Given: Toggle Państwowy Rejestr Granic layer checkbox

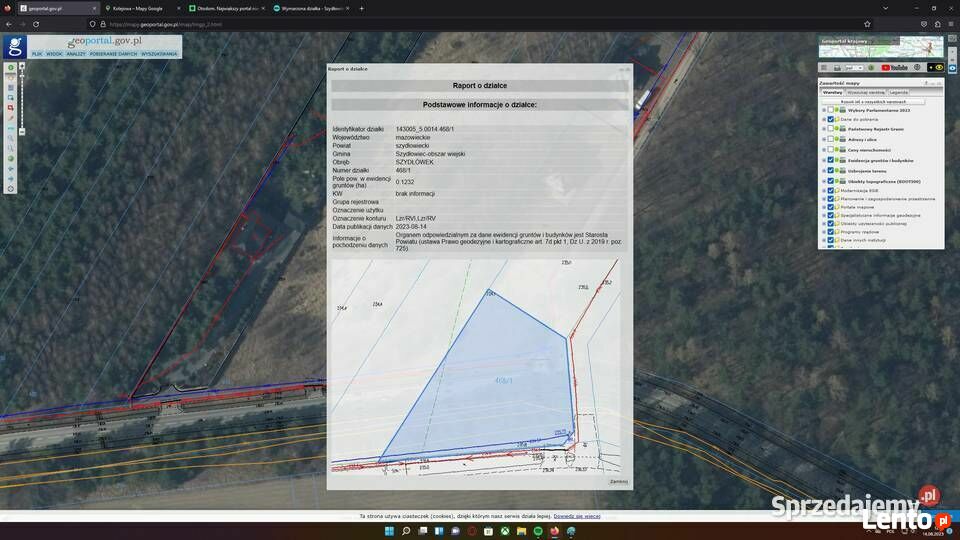Looking at the screenshot, I should pos(831,129).
